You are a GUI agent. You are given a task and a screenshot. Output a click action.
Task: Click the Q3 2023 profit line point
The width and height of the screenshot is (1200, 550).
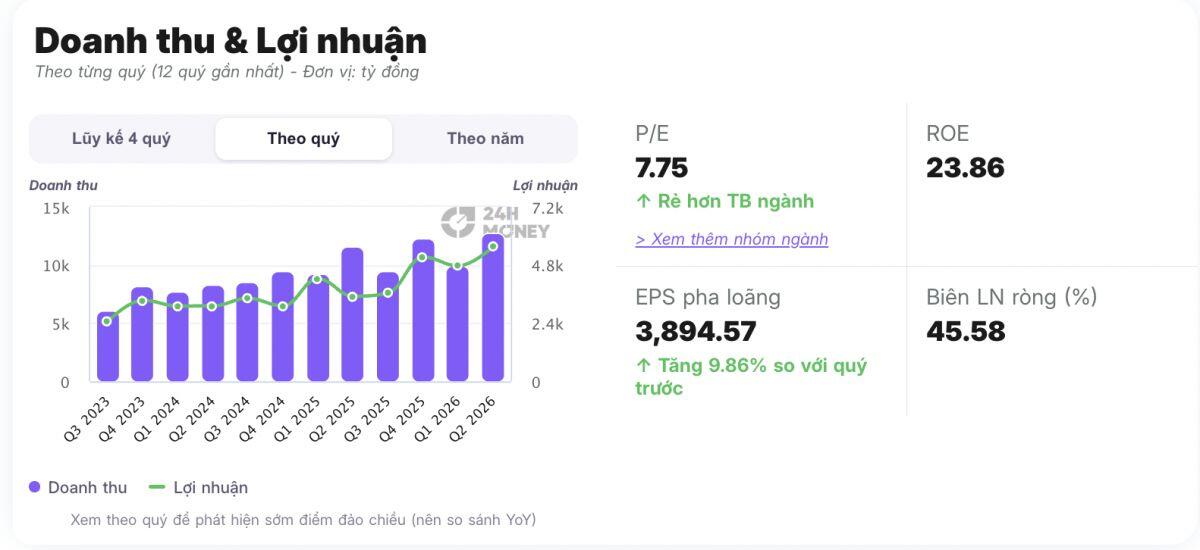click(107, 320)
